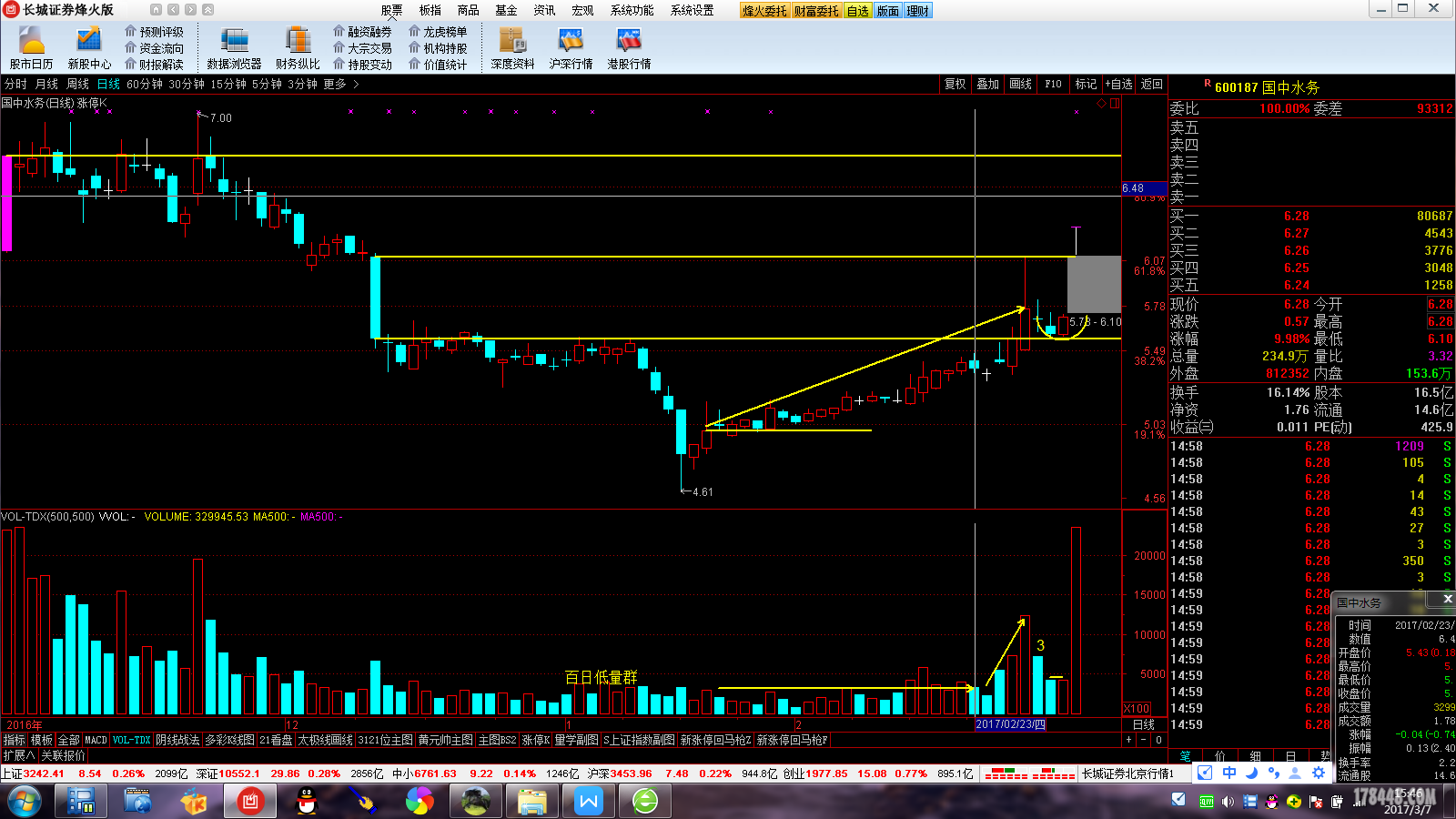1456x819 pixels.
Task: Open 沪深行情 market quotes
Action: [571, 47]
